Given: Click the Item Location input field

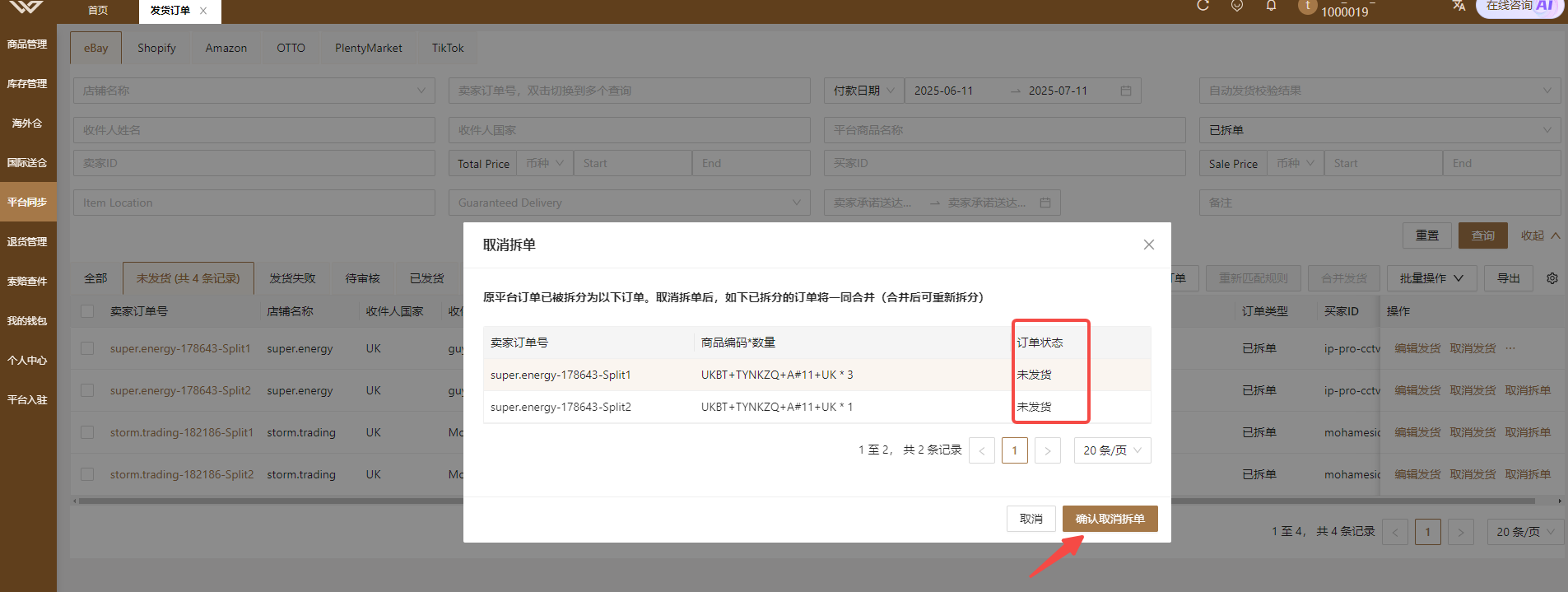Looking at the screenshot, I should [x=254, y=203].
